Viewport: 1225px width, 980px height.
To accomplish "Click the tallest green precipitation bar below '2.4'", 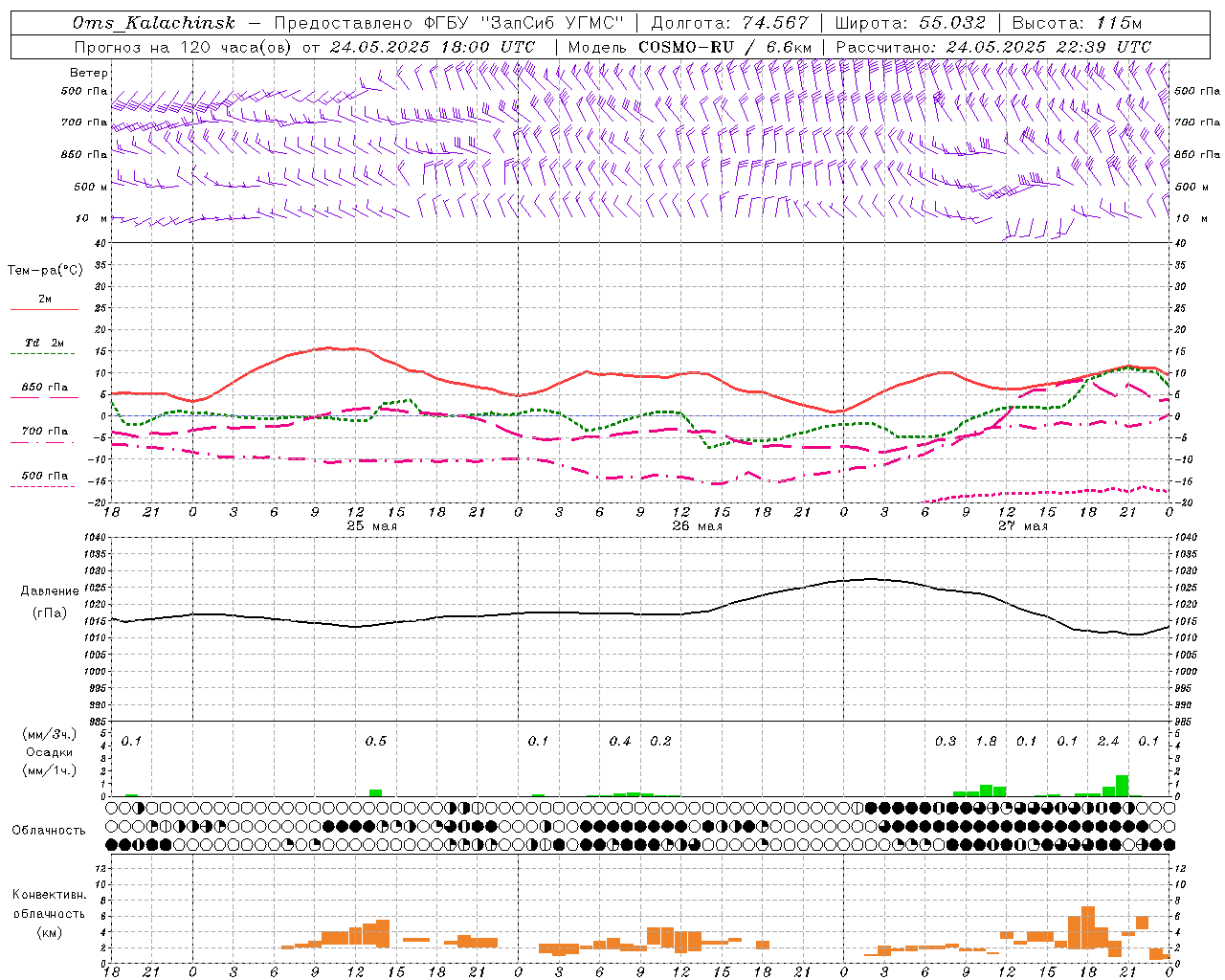I will point(1122,786).
